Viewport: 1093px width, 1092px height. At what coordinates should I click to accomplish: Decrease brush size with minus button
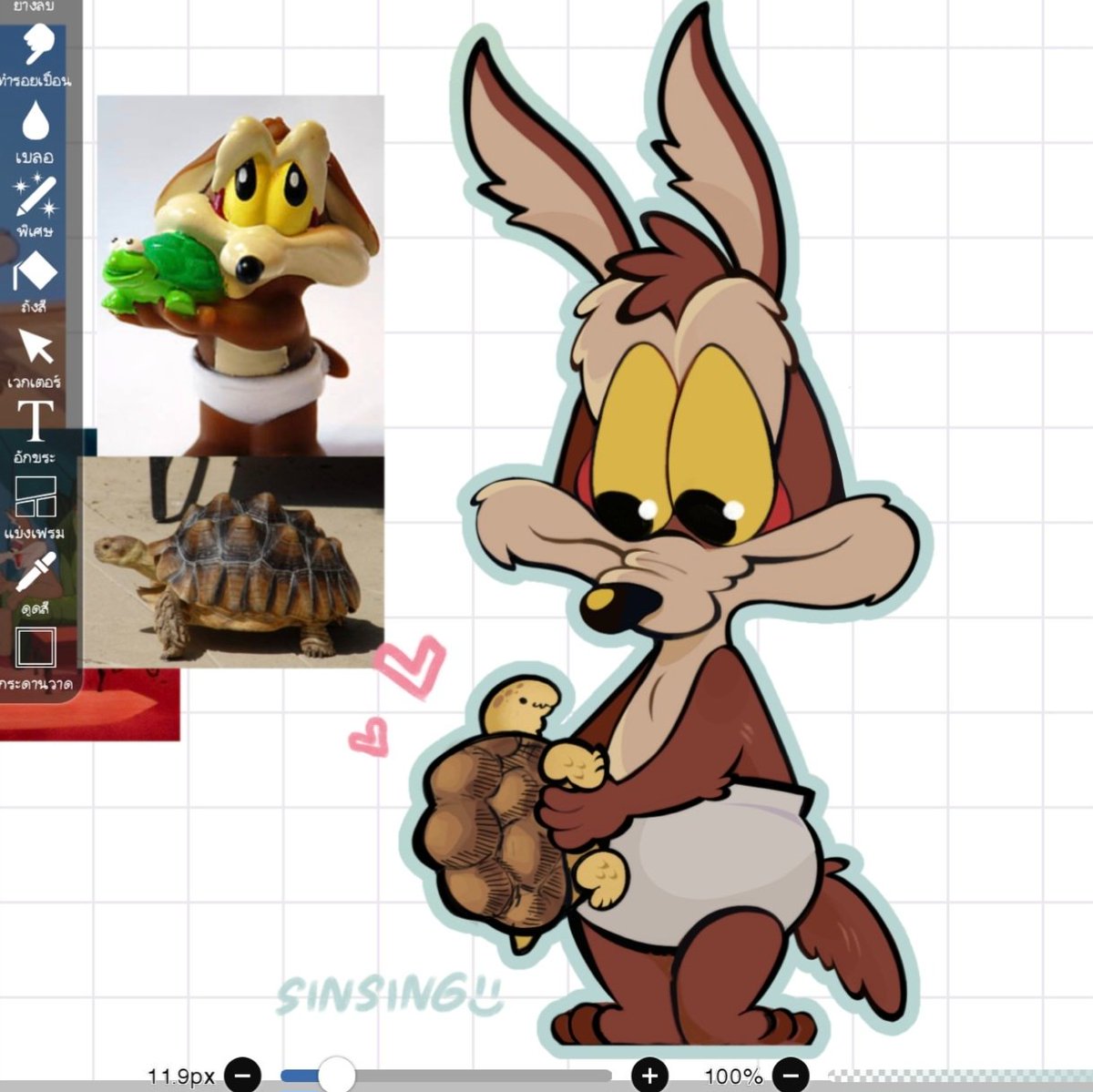click(242, 1076)
